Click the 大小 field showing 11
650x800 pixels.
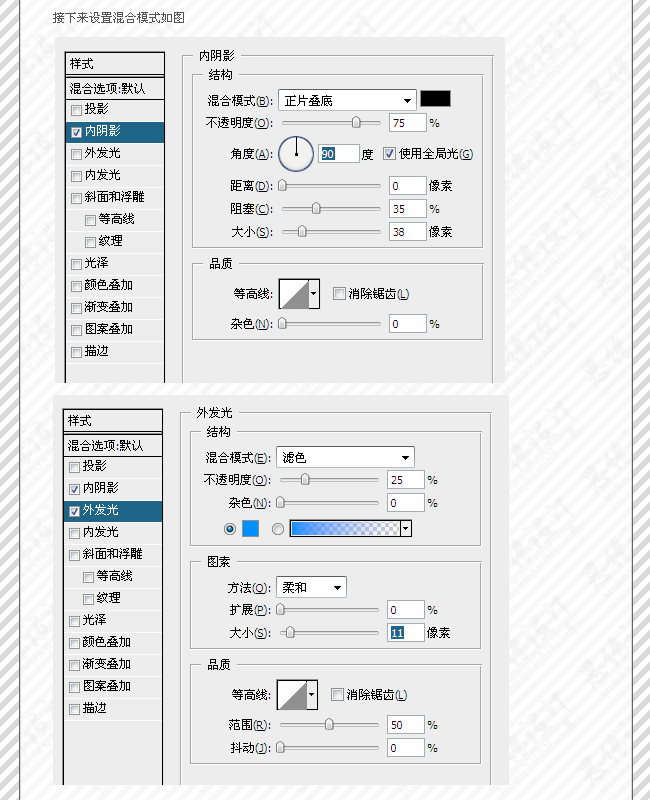406,633
